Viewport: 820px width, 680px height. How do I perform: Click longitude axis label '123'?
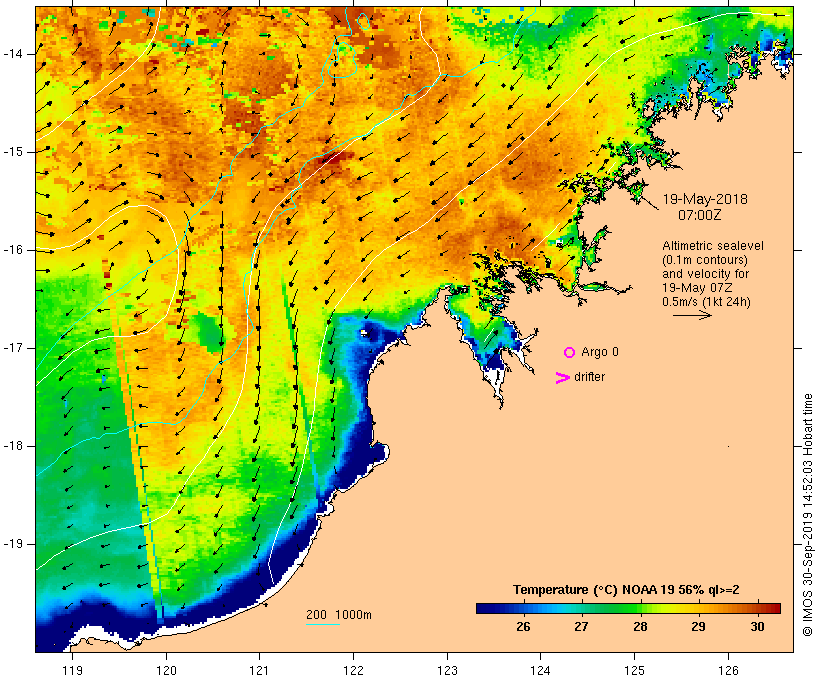coord(447,670)
